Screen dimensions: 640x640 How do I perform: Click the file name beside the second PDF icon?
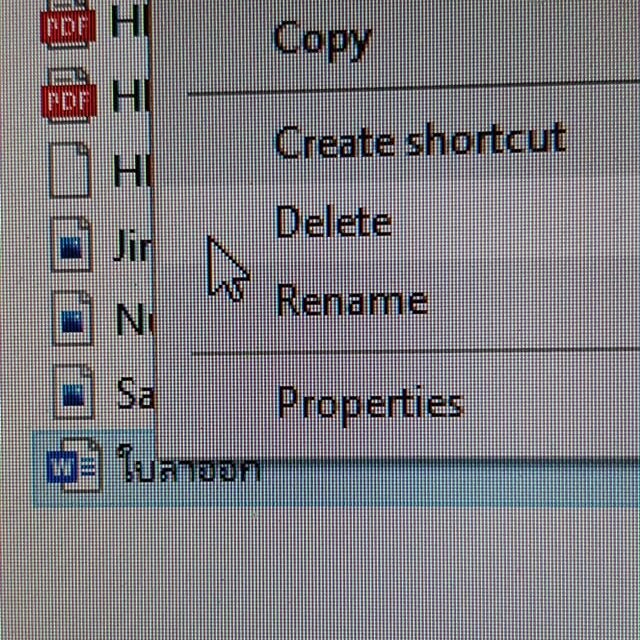pyautogui.click(x=130, y=96)
